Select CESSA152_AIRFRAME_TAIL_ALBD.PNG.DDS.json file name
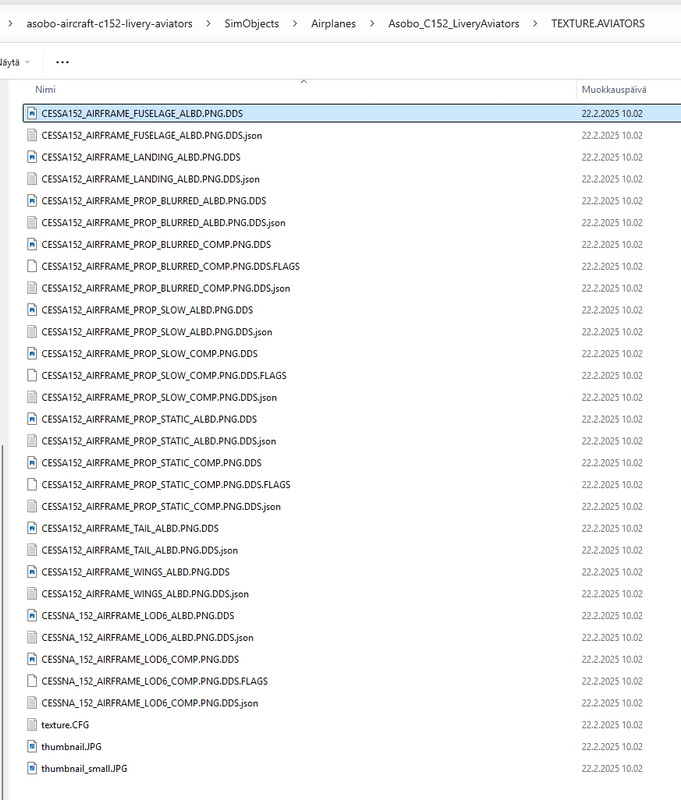Screen dimensions: 681x800 point(140,550)
